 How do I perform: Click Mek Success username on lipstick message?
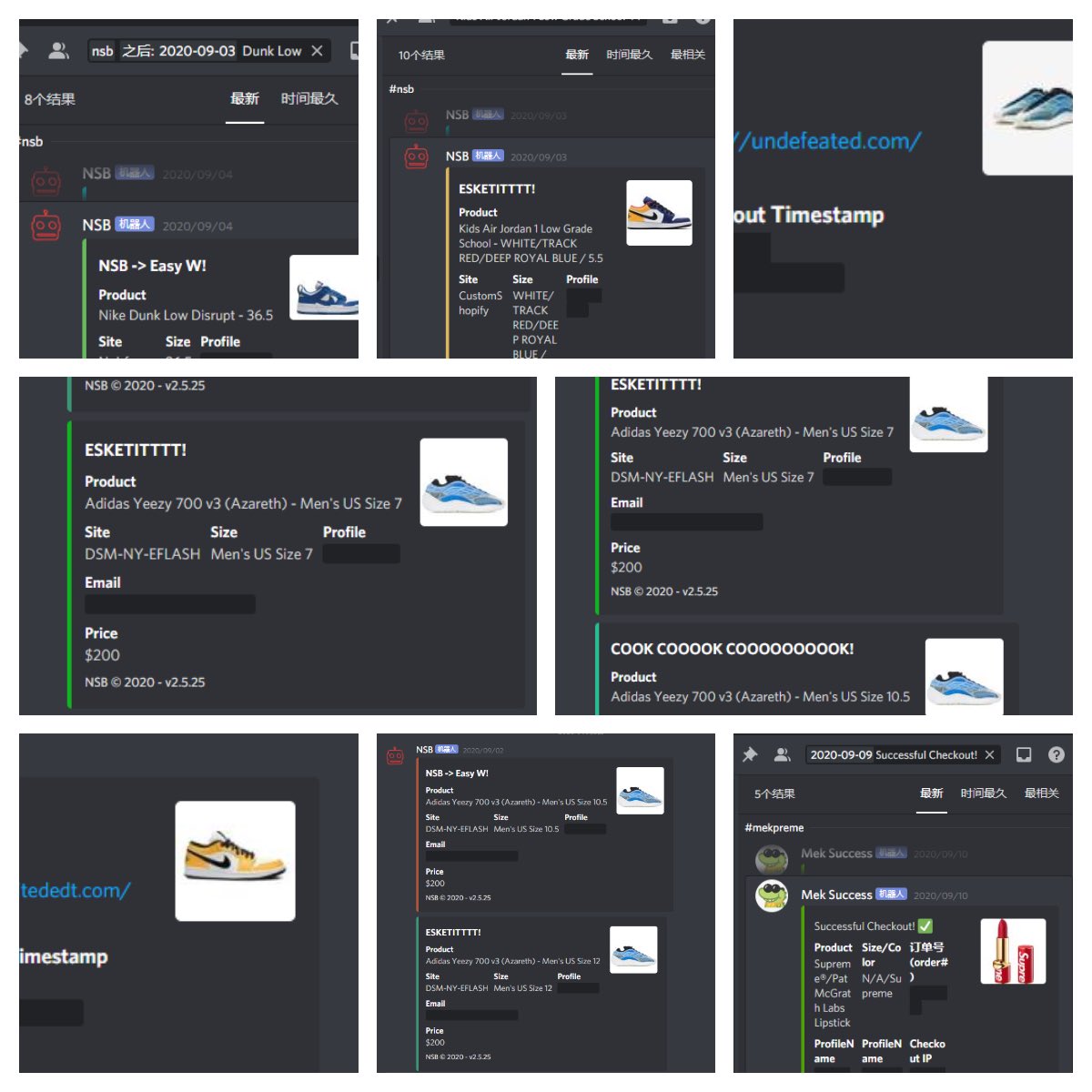(836, 895)
